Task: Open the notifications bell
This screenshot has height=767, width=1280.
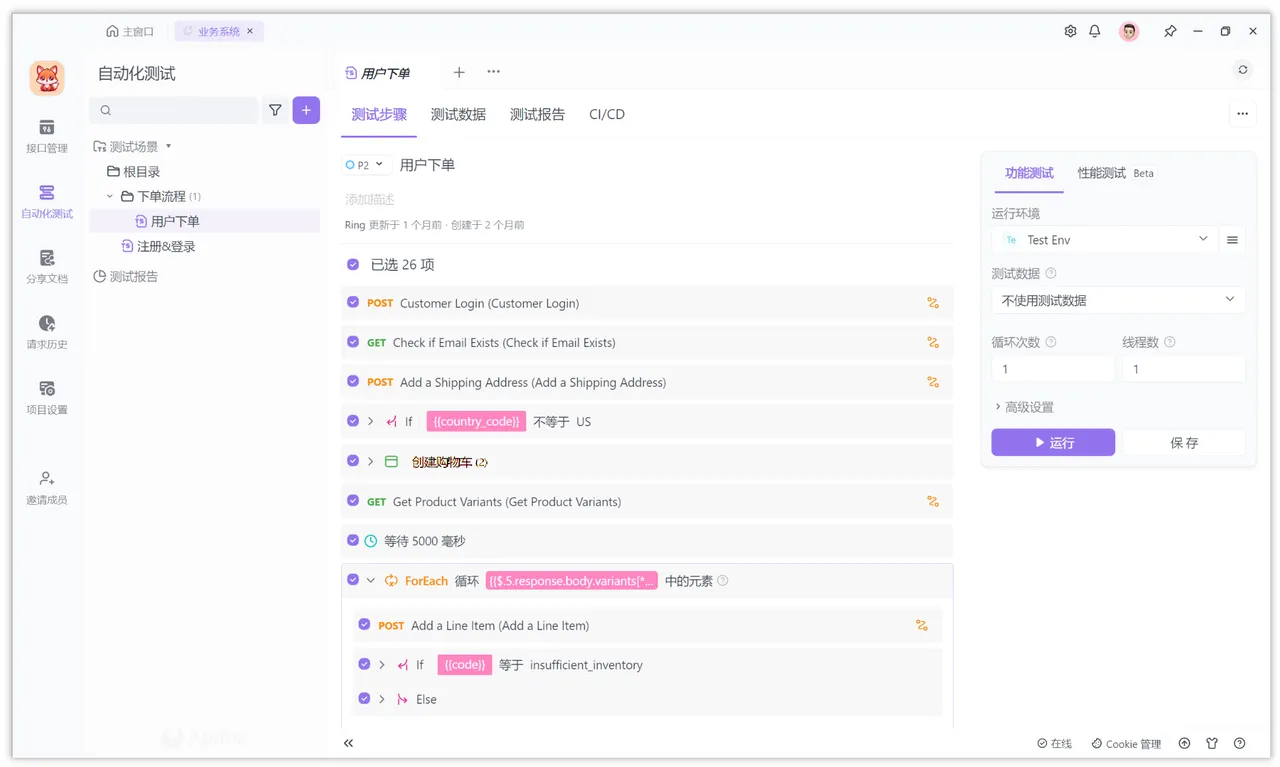Action: 1095,31
